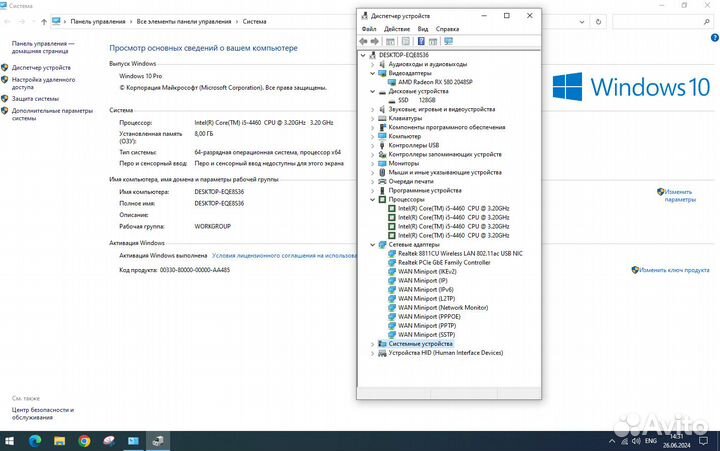The width and height of the screenshot is (720, 451).
Task: Show hidden tray icons chevron
Action: coord(612,441)
